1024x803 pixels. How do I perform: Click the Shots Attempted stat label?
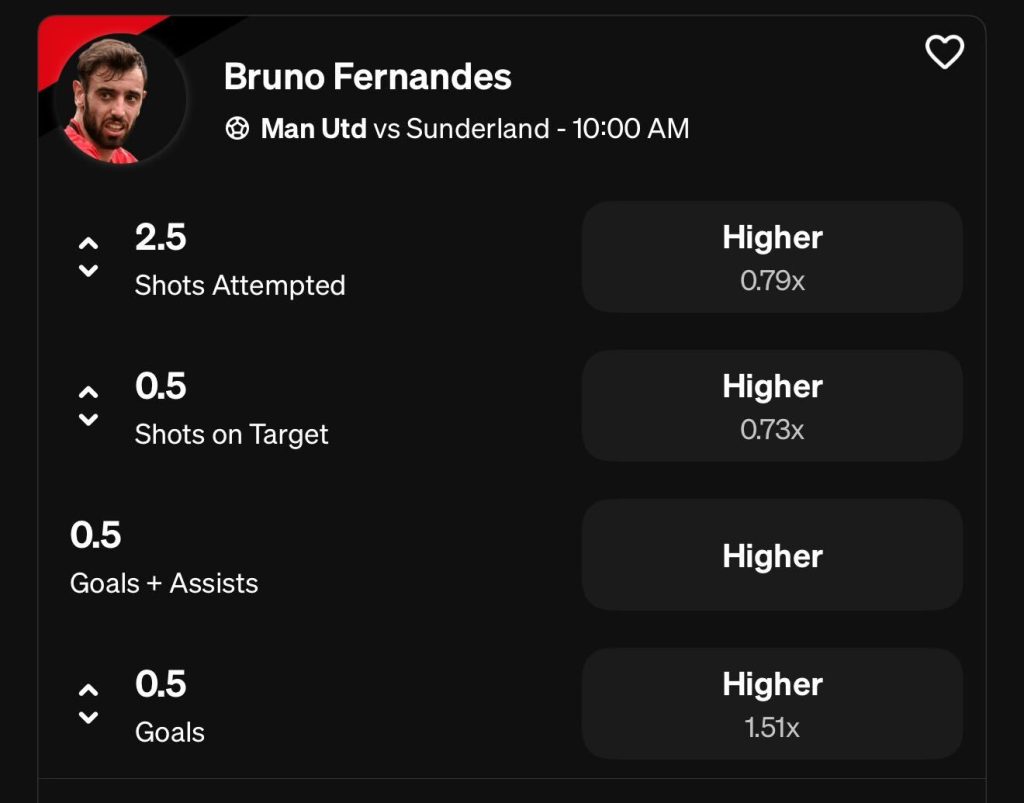click(240, 285)
